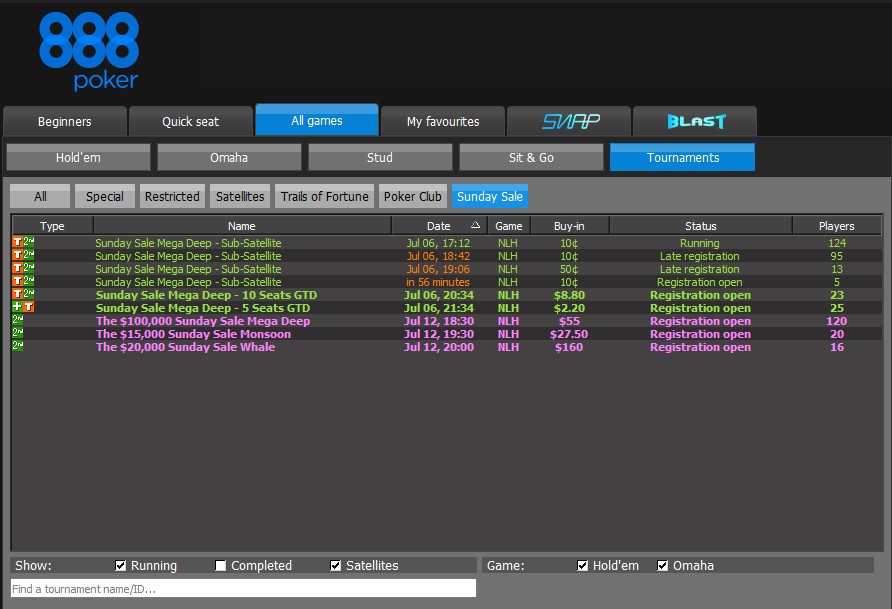Click the green 2nd icon beside the $15,000 Monsoon
Viewport: 892px width, 609px height.
click(x=18, y=334)
